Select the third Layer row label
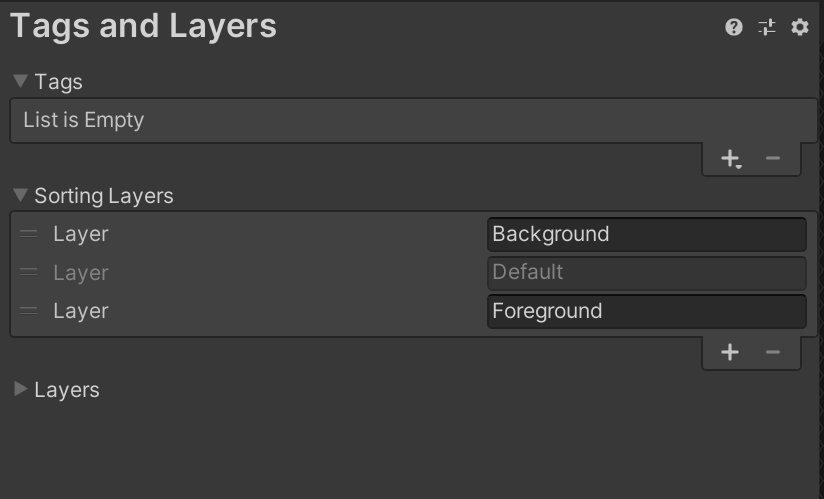This screenshot has height=499, width=824. pos(80,311)
